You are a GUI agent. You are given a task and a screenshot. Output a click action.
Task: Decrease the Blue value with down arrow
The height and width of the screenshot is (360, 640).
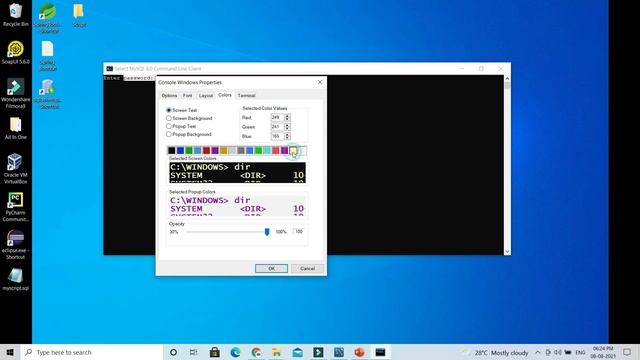point(287,138)
